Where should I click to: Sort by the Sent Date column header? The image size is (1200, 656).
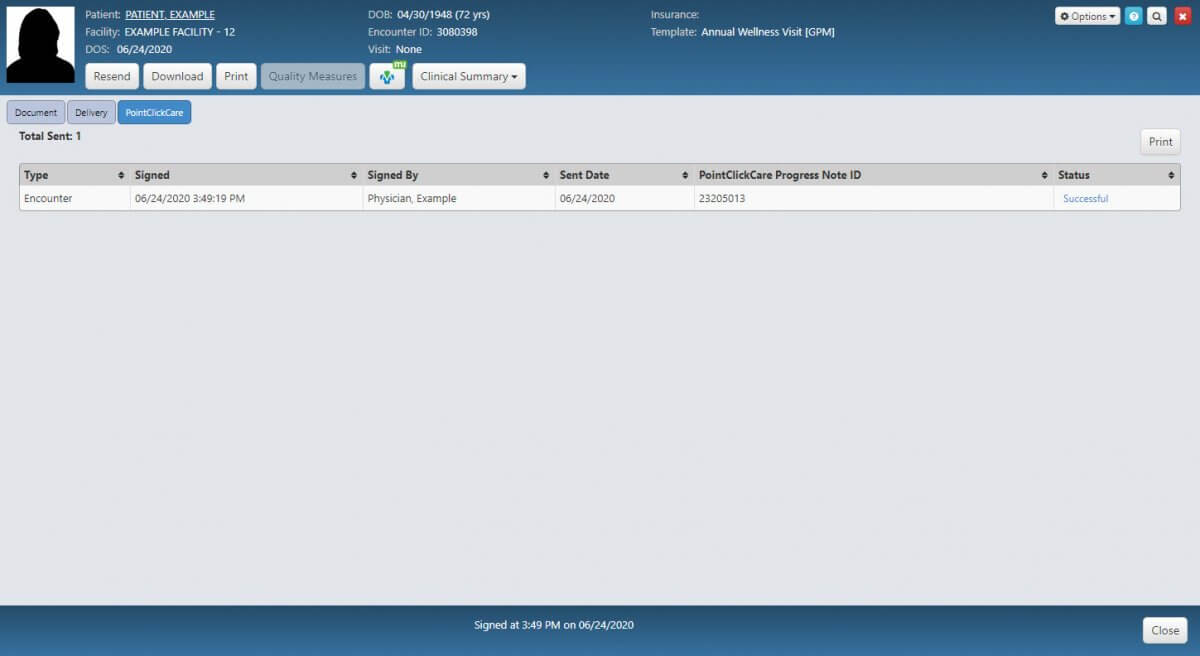pyautogui.click(x=624, y=175)
